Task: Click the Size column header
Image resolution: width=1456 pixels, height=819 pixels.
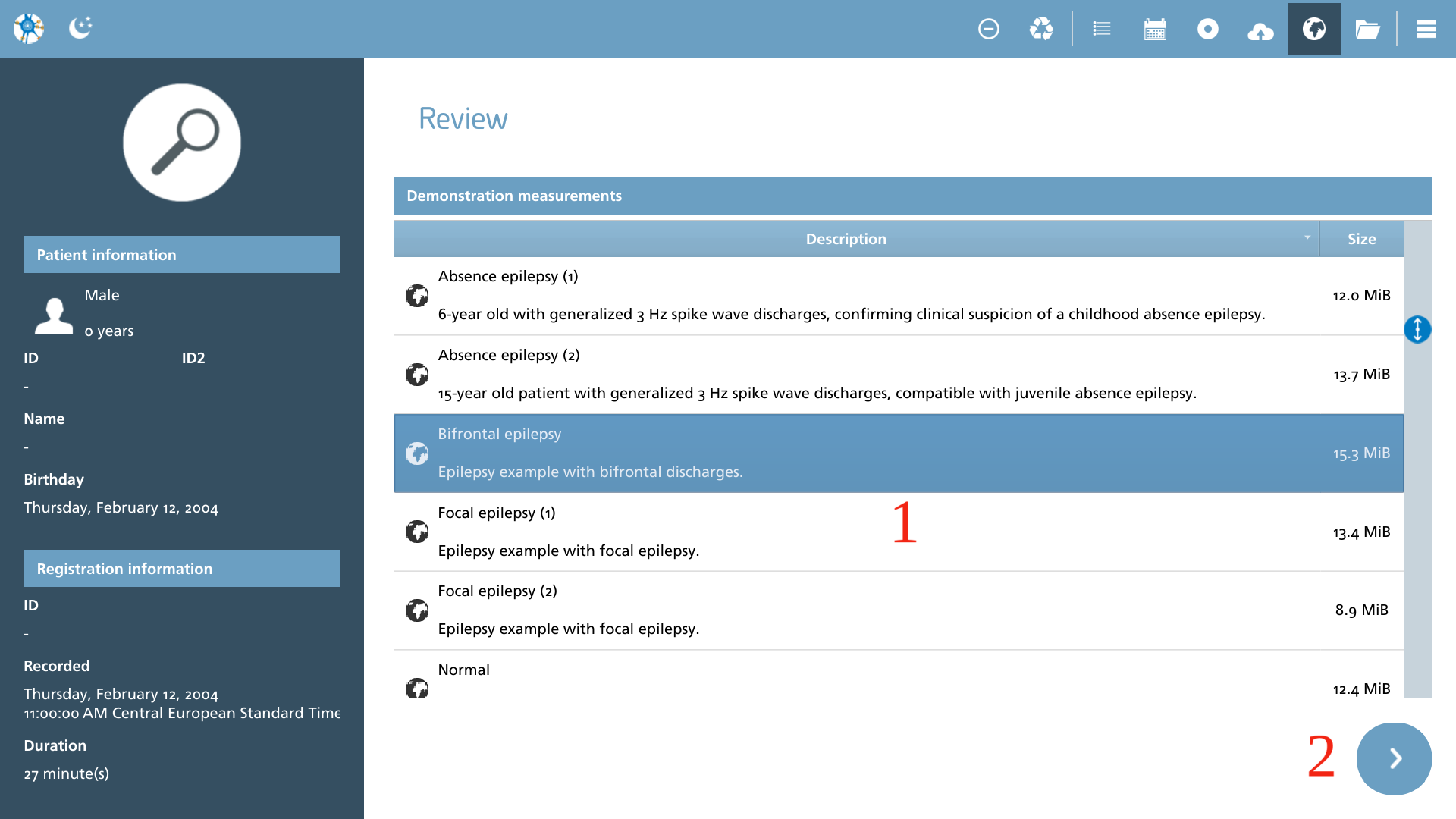Action: point(1361,239)
